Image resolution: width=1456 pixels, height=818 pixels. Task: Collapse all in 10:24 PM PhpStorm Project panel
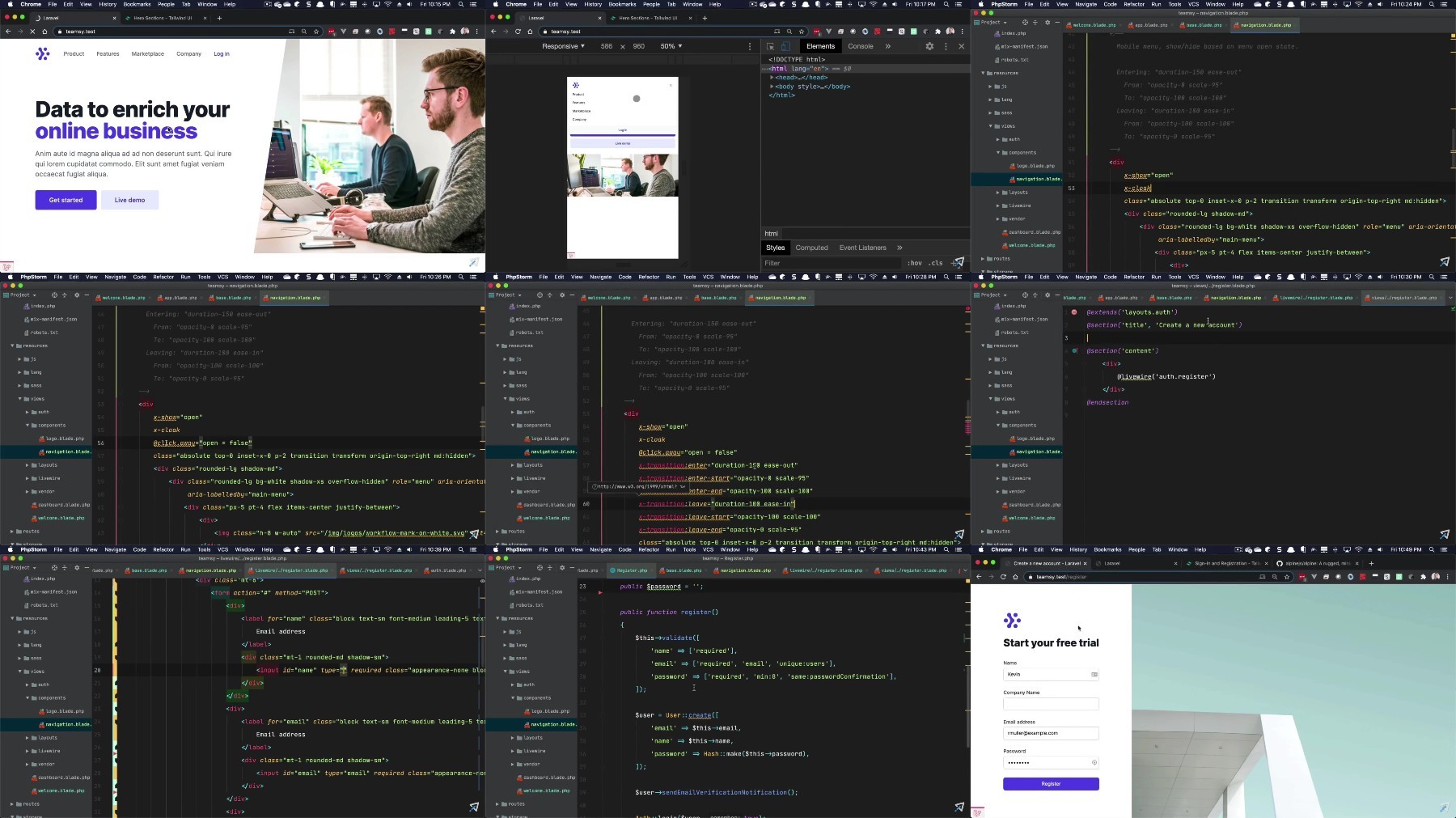click(x=1035, y=23)
